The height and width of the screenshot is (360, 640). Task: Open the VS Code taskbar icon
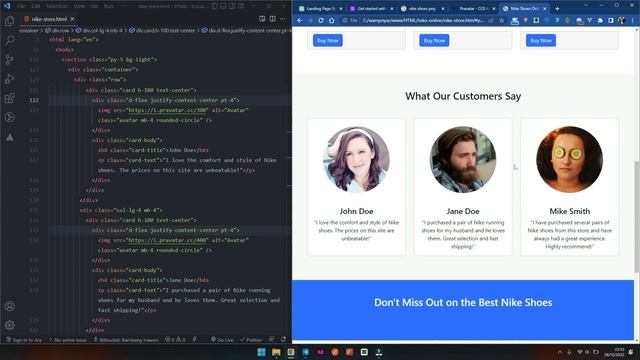pos(305,352)
